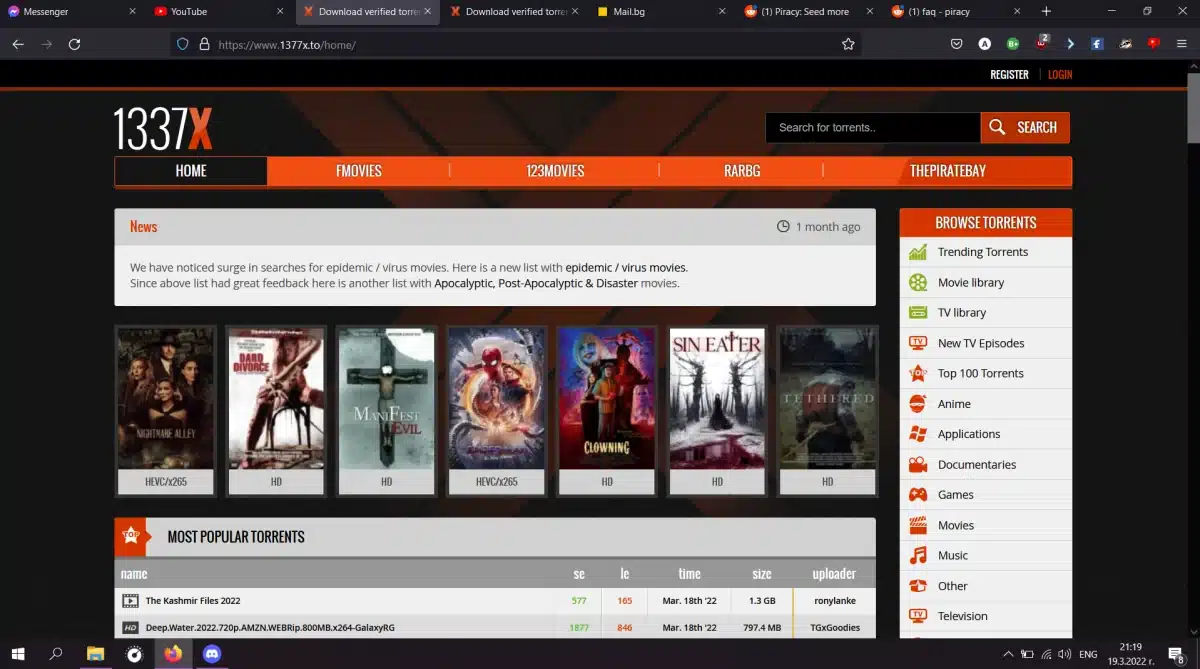
Task: Click the Other category icon
Action: [x=917, y=586]
